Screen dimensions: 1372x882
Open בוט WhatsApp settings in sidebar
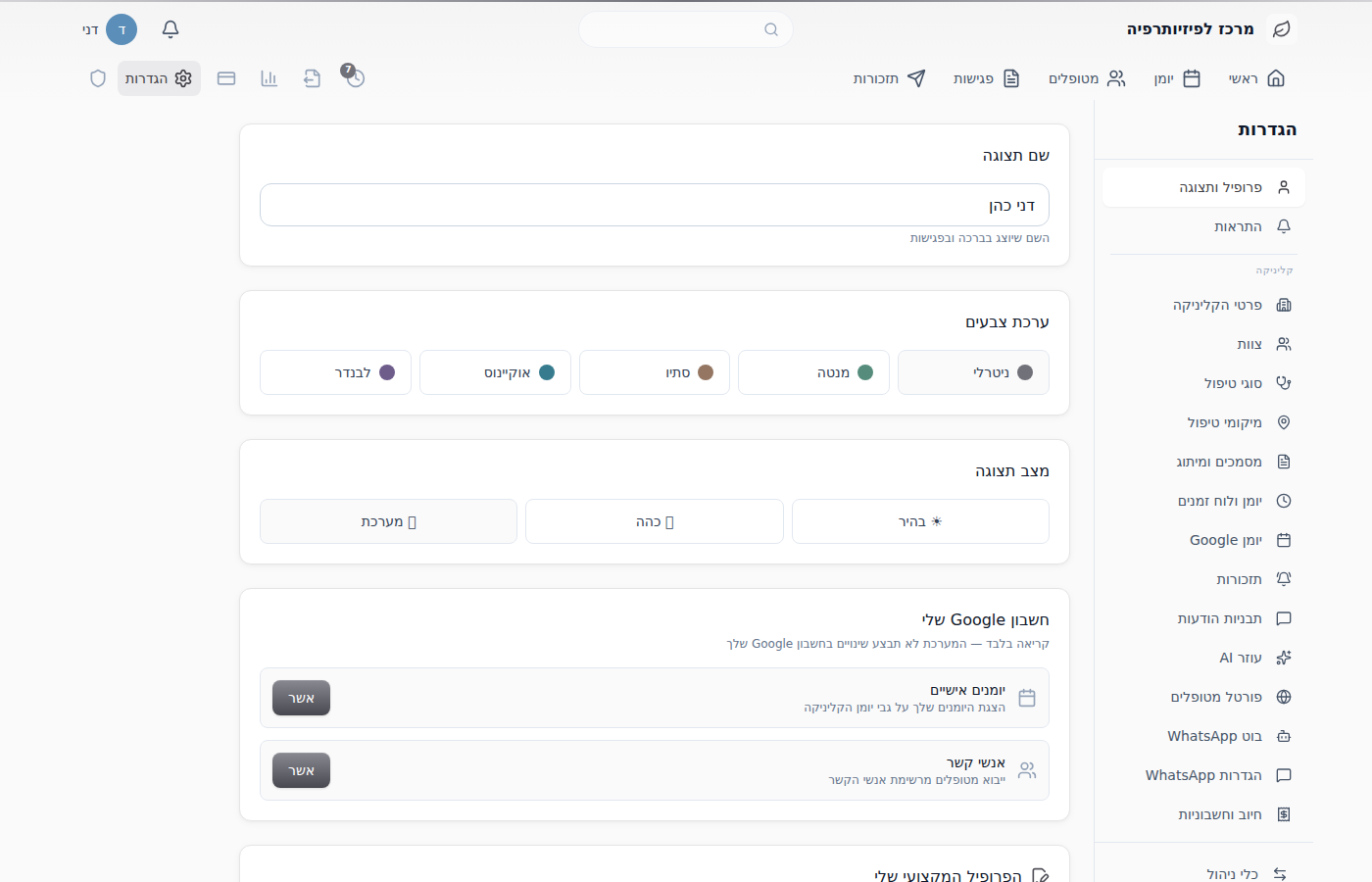[x=1203, y=736]
